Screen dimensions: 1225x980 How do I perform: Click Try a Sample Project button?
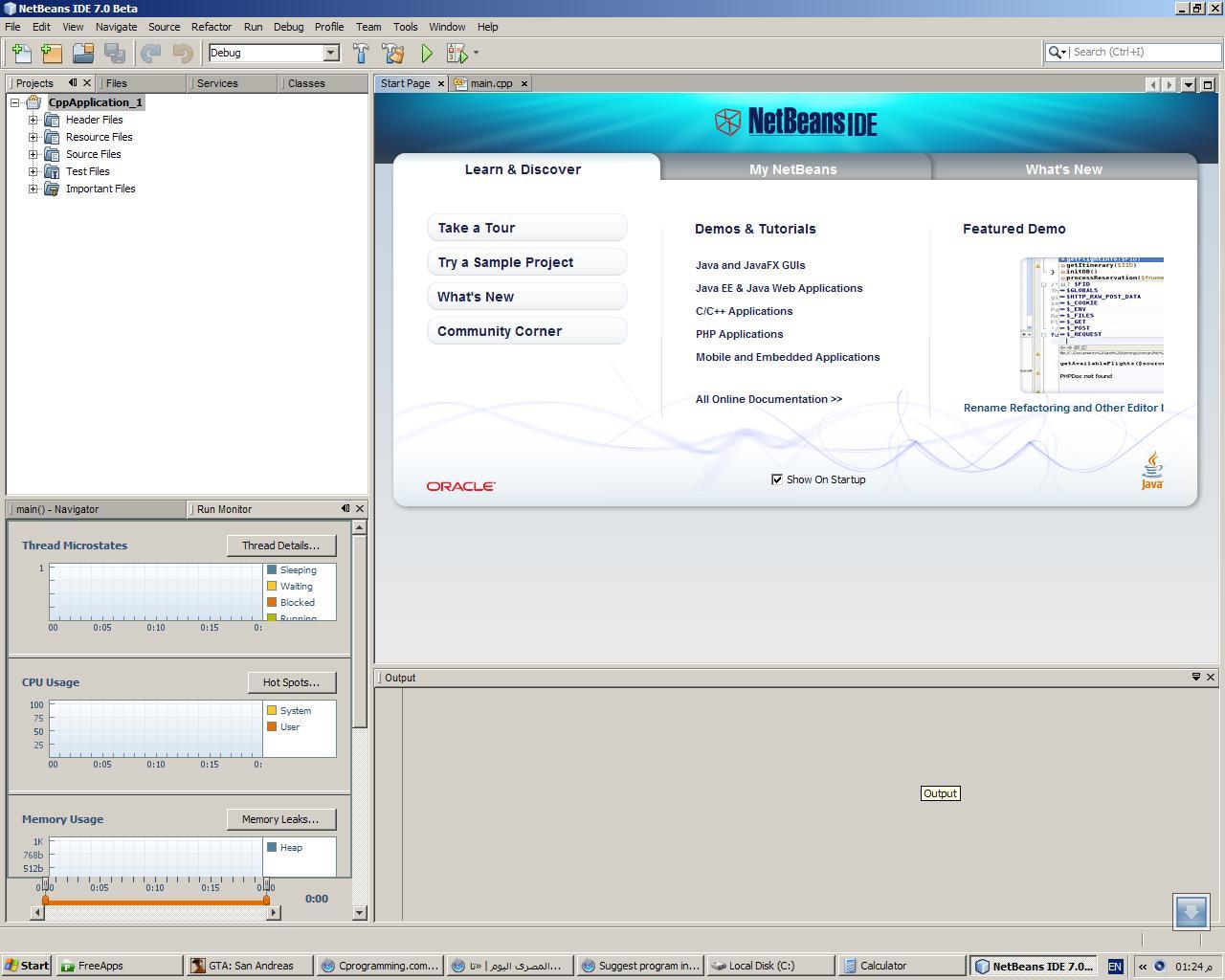click(527, 262)
